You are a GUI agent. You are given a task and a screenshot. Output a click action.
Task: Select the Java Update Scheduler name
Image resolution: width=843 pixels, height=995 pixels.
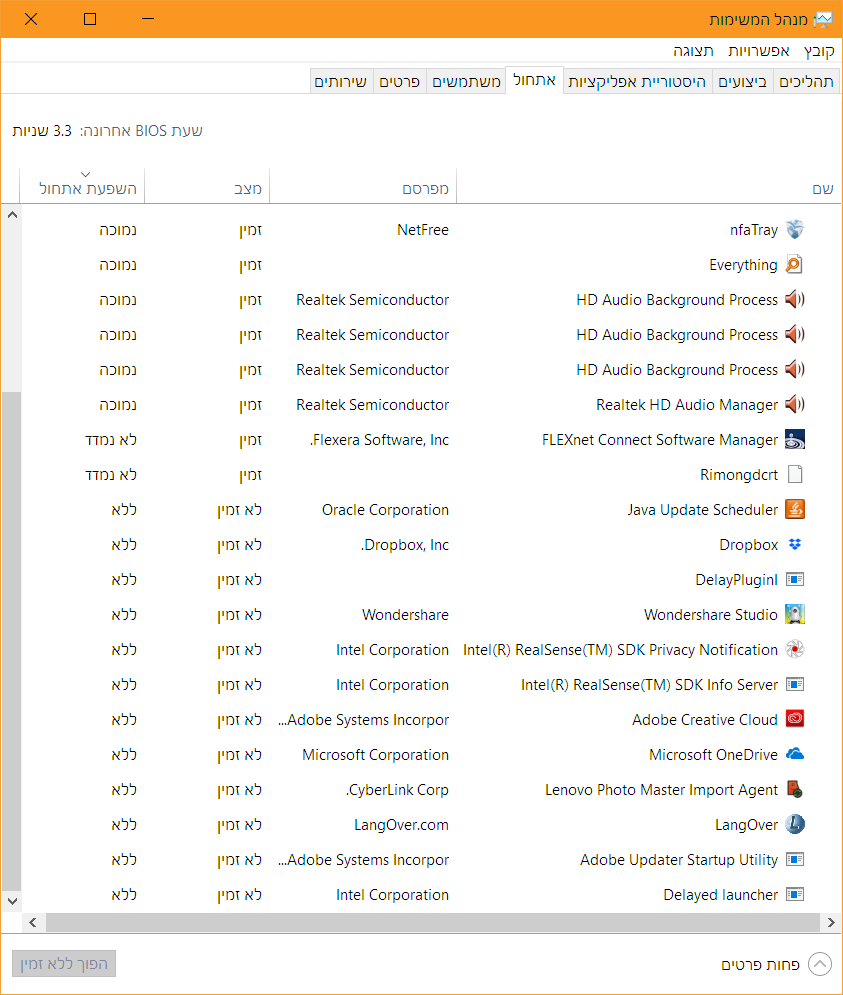[703, 509]
